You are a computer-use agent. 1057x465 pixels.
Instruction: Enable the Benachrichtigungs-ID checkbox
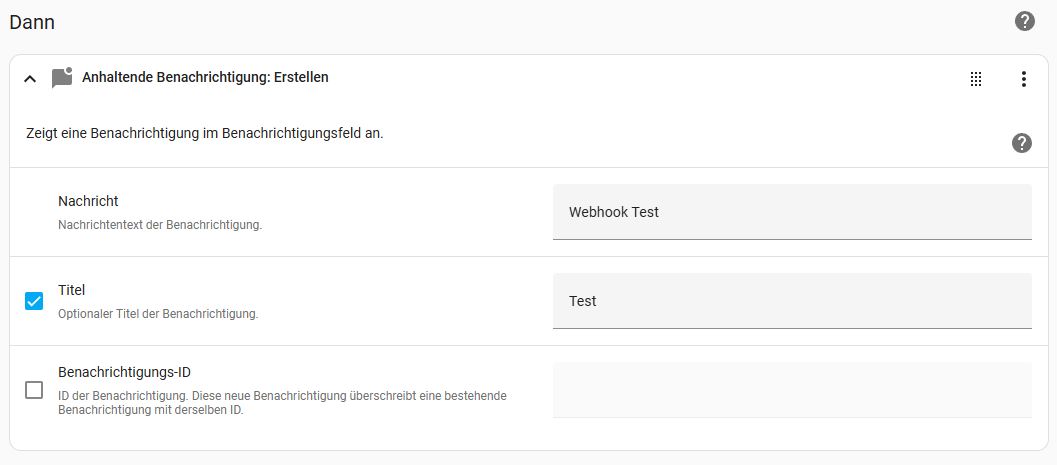34,390
